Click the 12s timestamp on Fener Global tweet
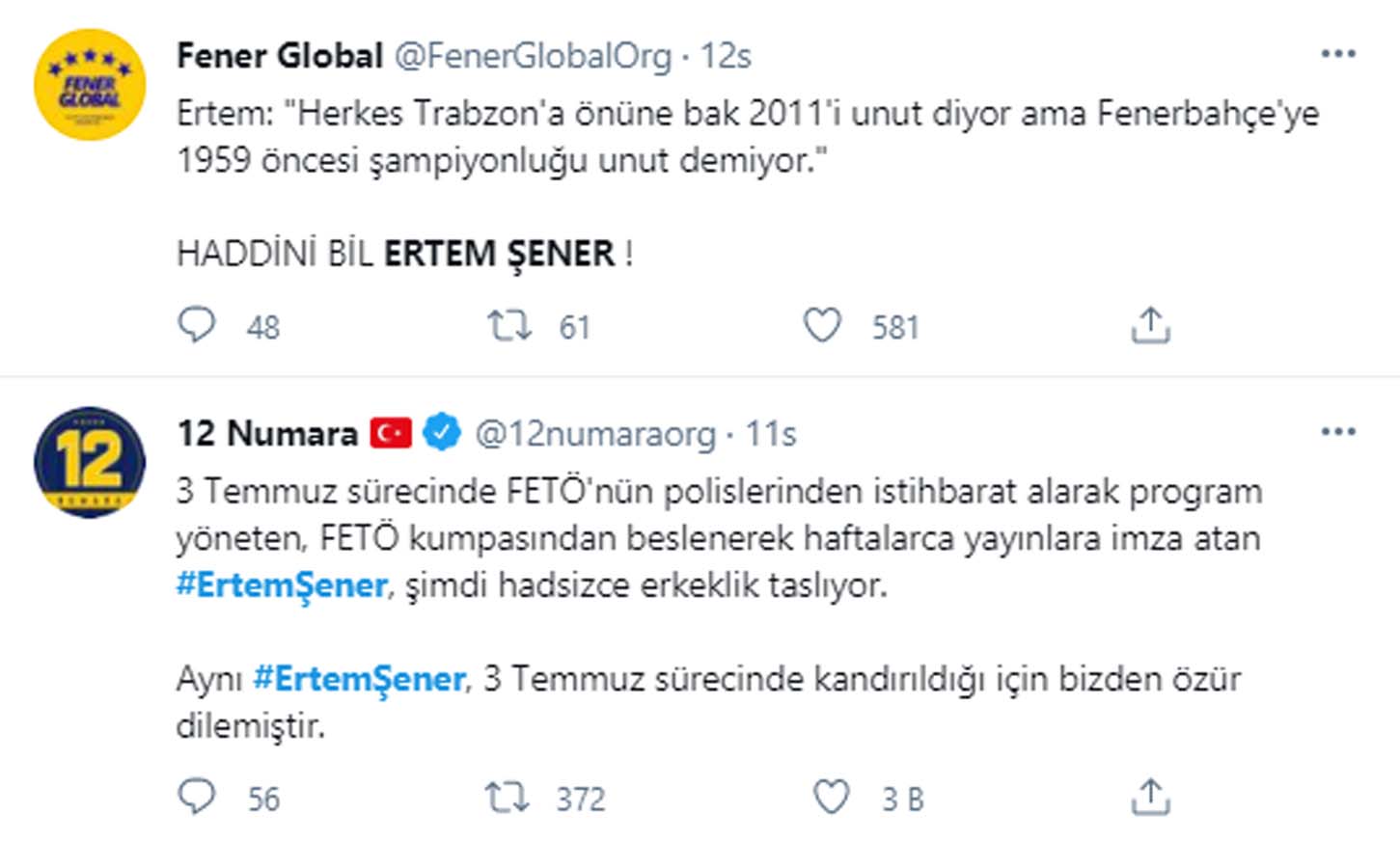Image resolution: width=1400 pixels, height=868 pixels. (x=726, y=56)
